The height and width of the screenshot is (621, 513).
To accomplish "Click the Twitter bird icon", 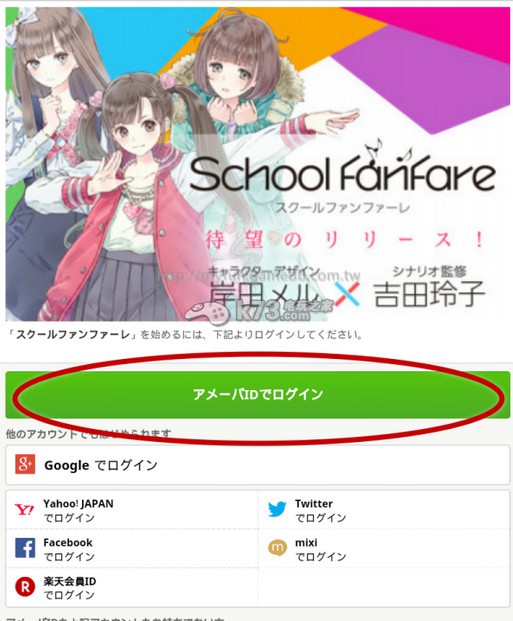I will click(277, 509).
